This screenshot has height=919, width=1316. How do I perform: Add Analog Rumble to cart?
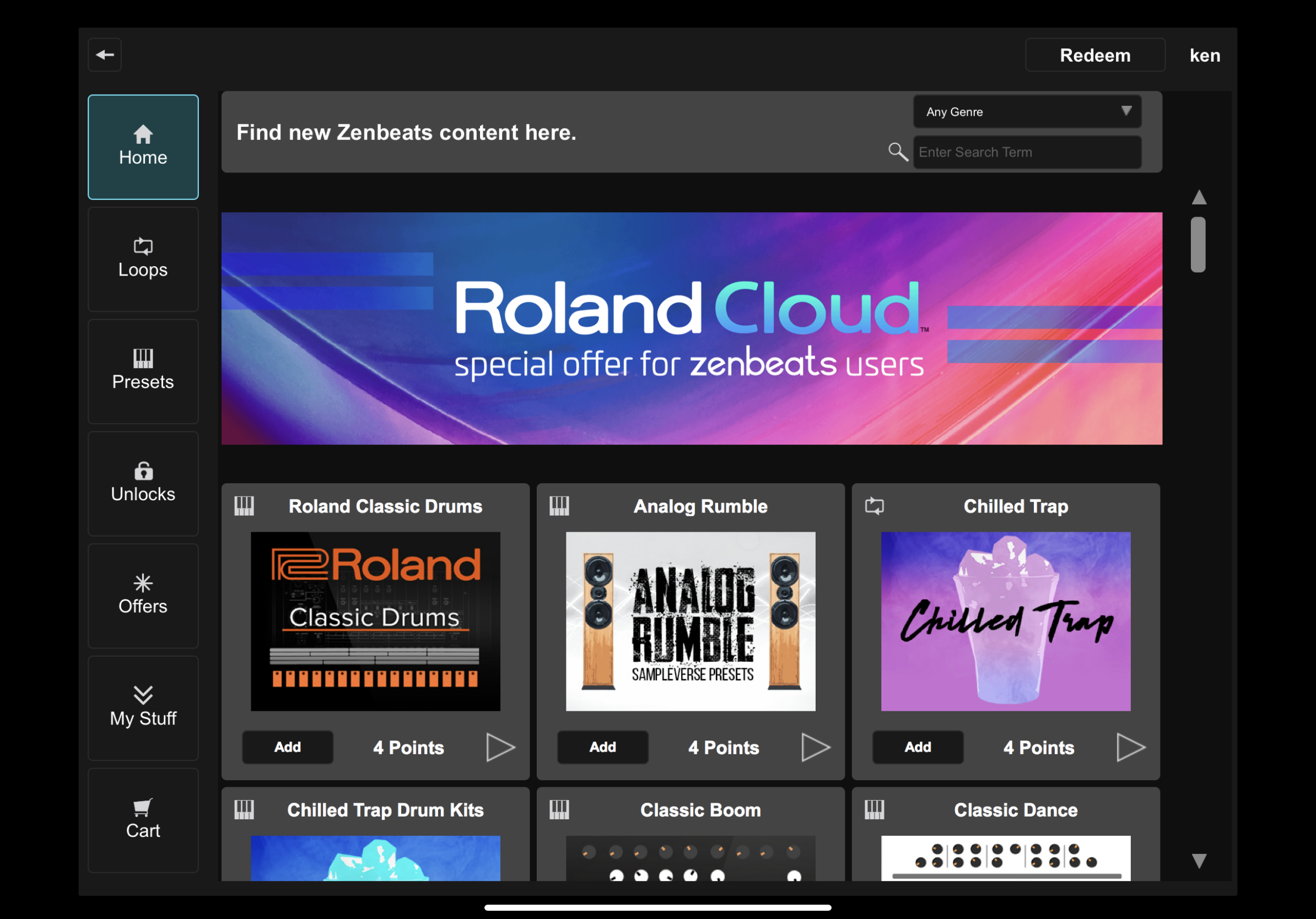603,747
